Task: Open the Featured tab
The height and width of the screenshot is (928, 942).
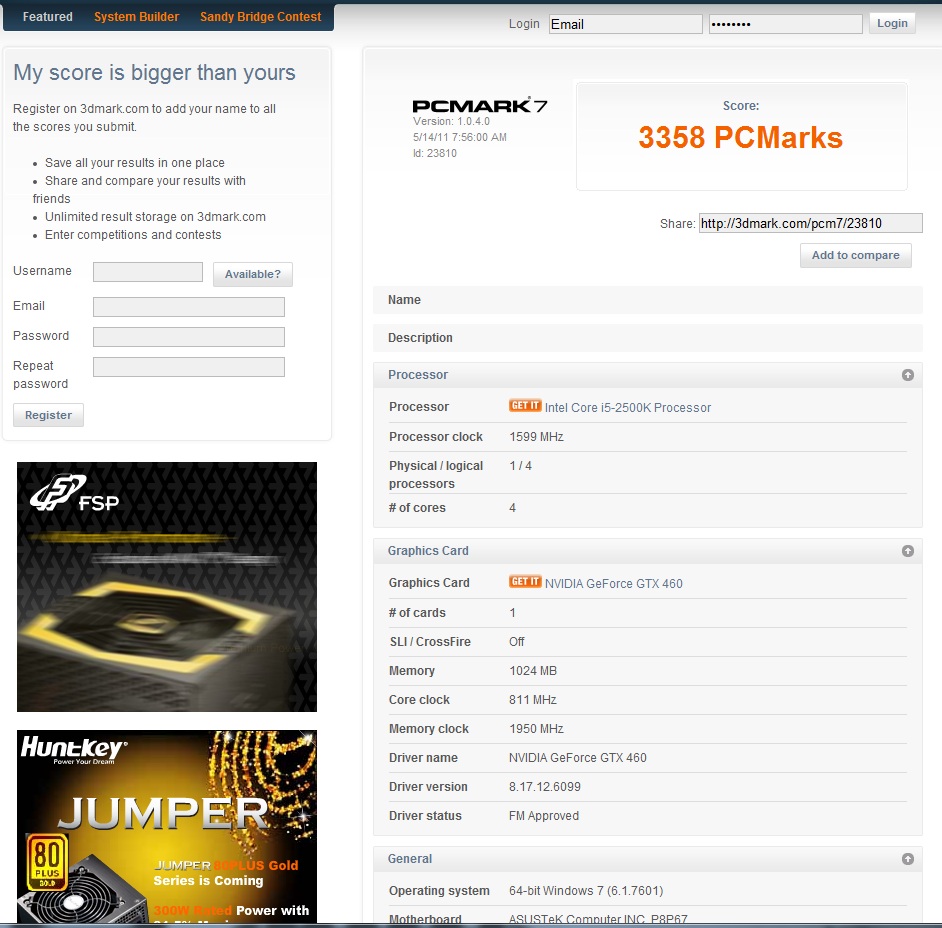Action: tap(47, 17)
